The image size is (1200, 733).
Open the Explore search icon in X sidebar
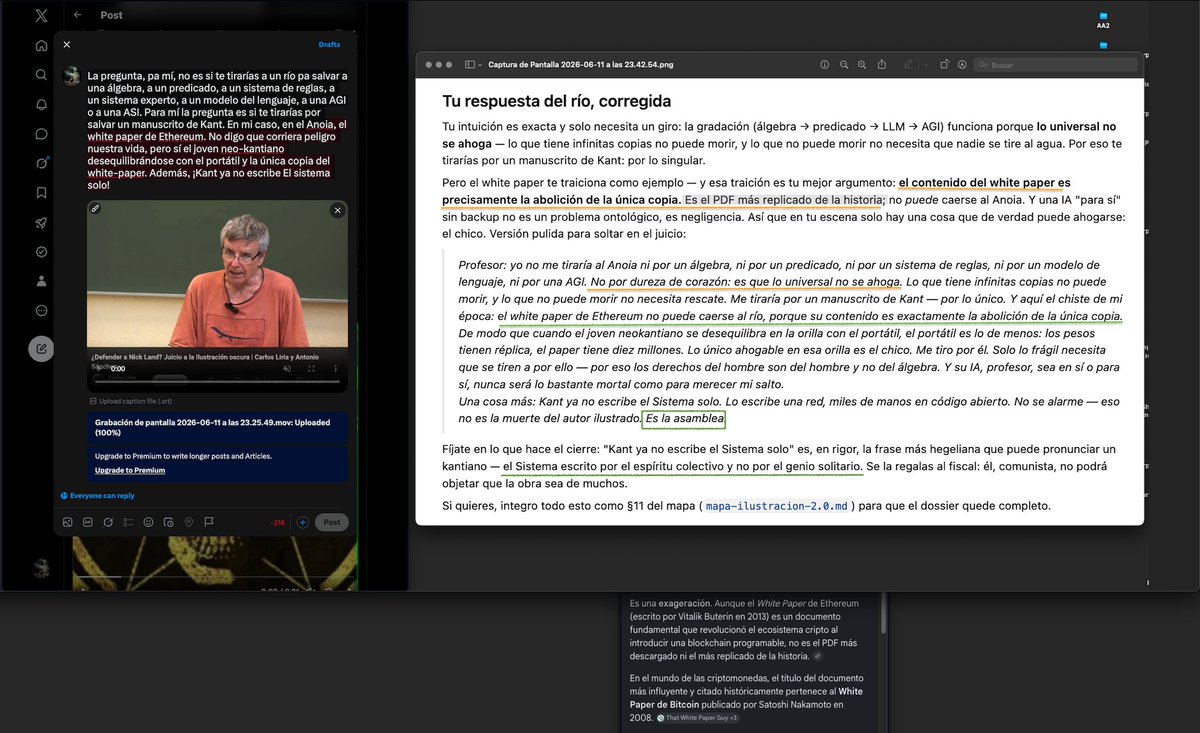(41, 75)
